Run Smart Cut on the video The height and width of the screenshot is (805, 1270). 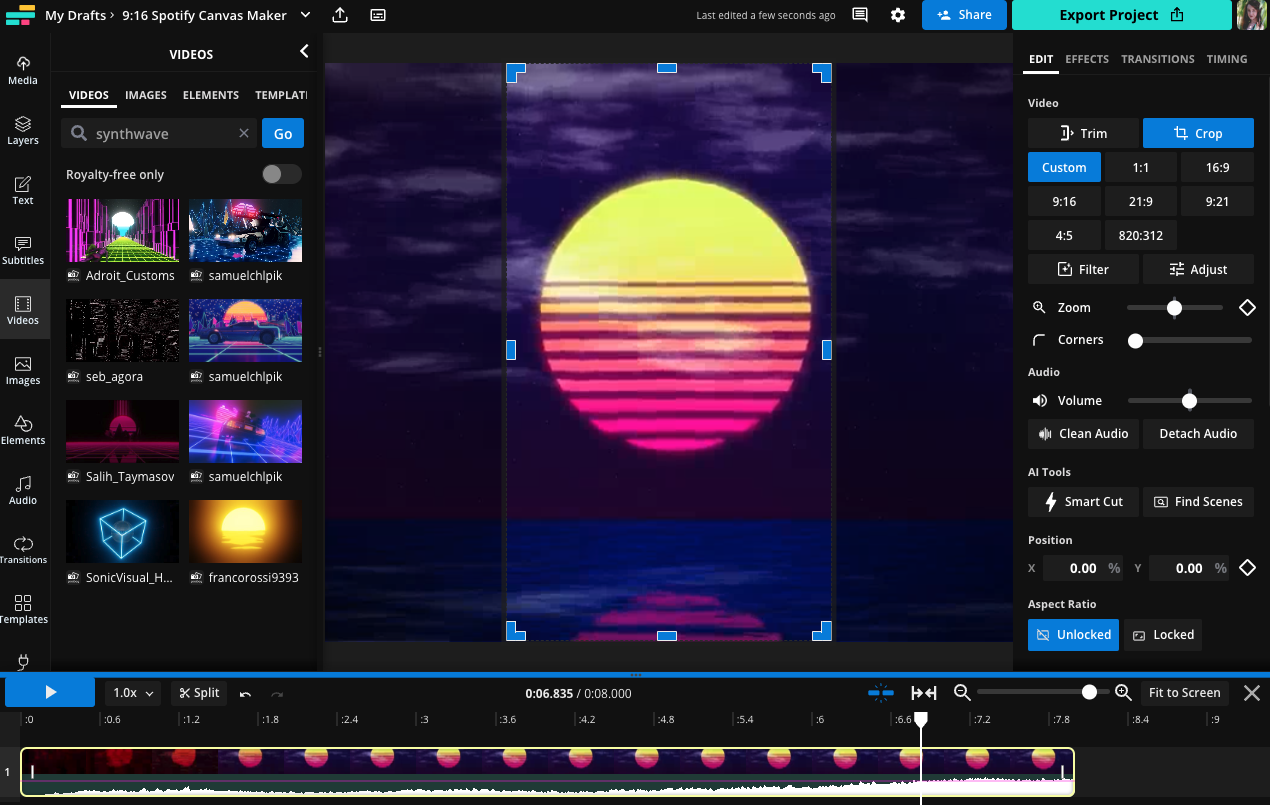[1082, 501]
